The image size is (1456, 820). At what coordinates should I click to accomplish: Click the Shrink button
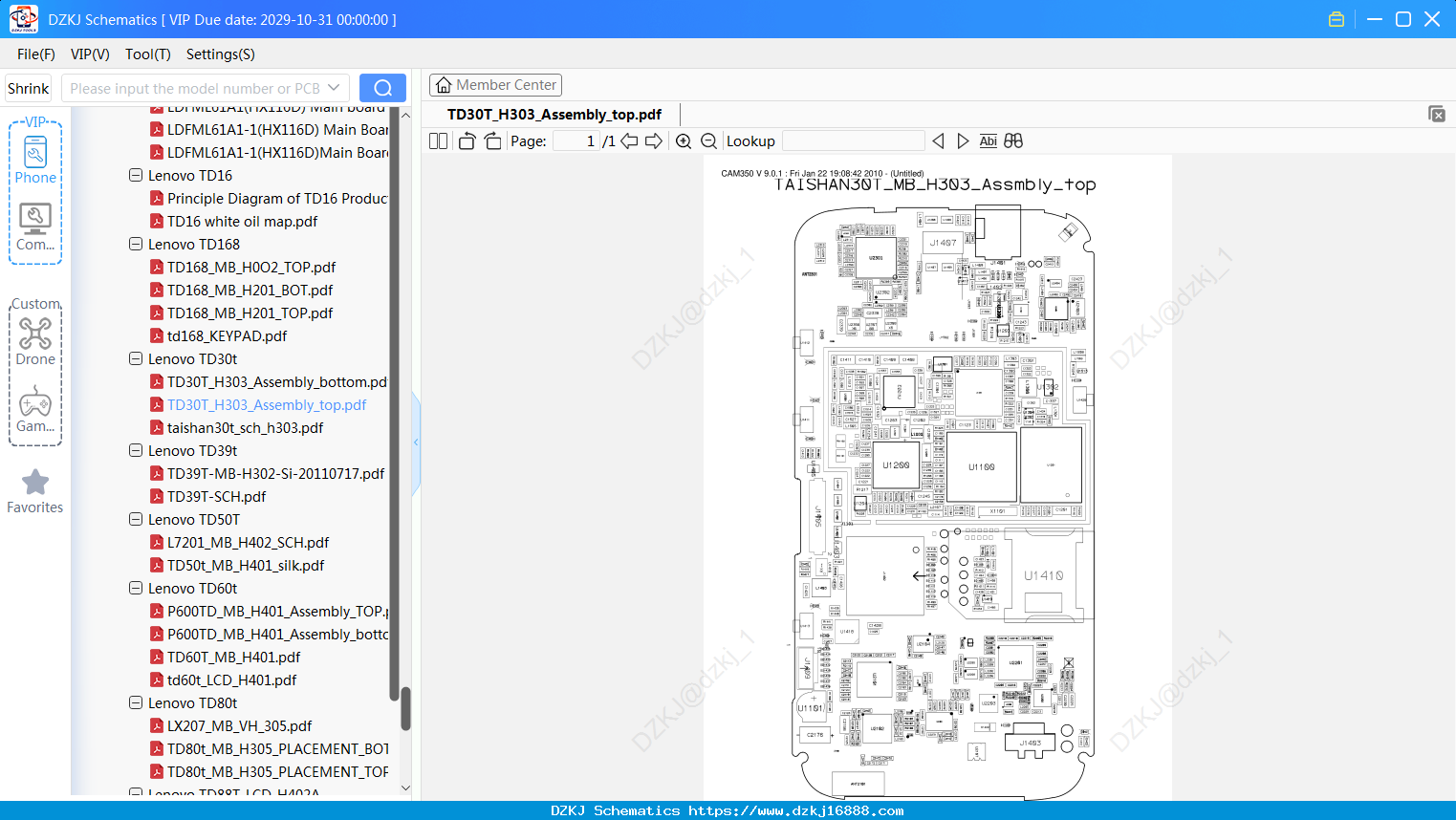[x=29, y=88]
